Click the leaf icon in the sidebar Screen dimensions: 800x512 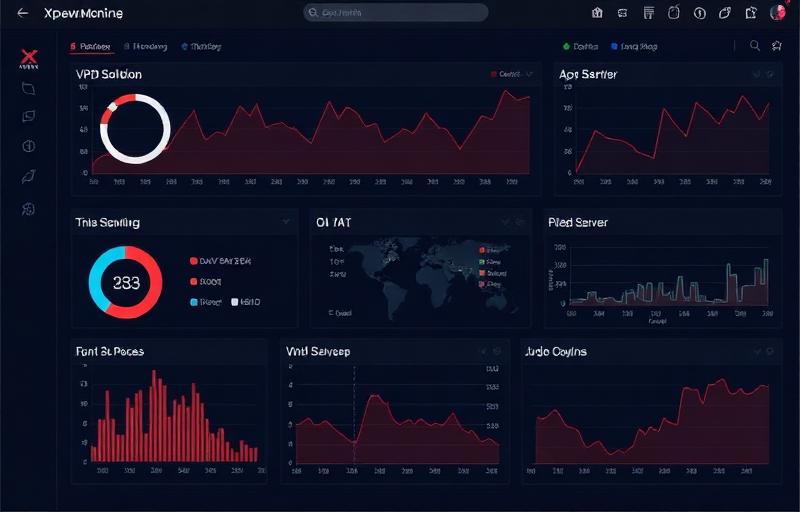(x=29, y=177)
